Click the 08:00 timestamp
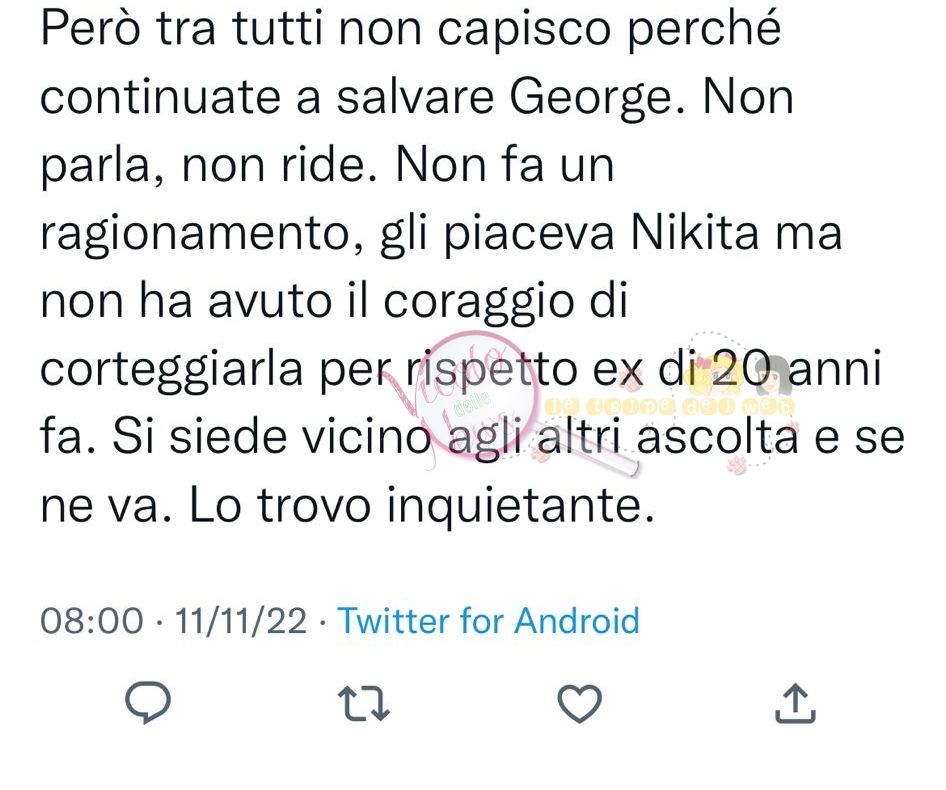Screen dimensions: 946x790 point(92,620)
